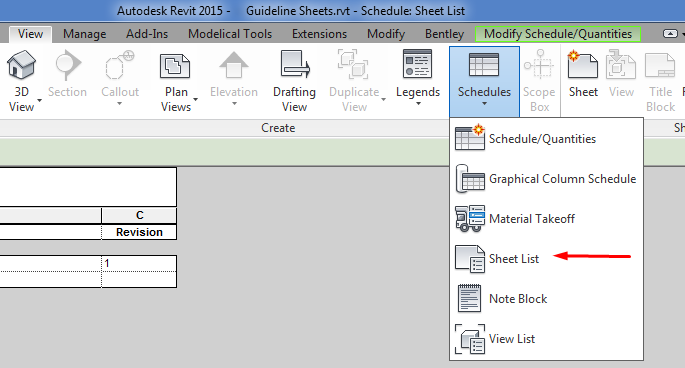The width and height of the screenshot is (685, 368).
Task: Click the Elevation tool icon
Action: click(x=234, y=65)
